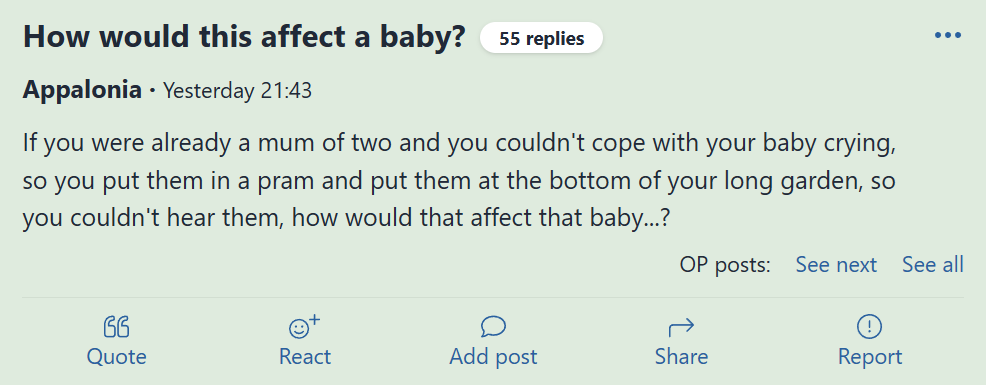The image size is (986, 385).
Task: Click the post's last line ending that baby...?
Action: click(346, 220)
